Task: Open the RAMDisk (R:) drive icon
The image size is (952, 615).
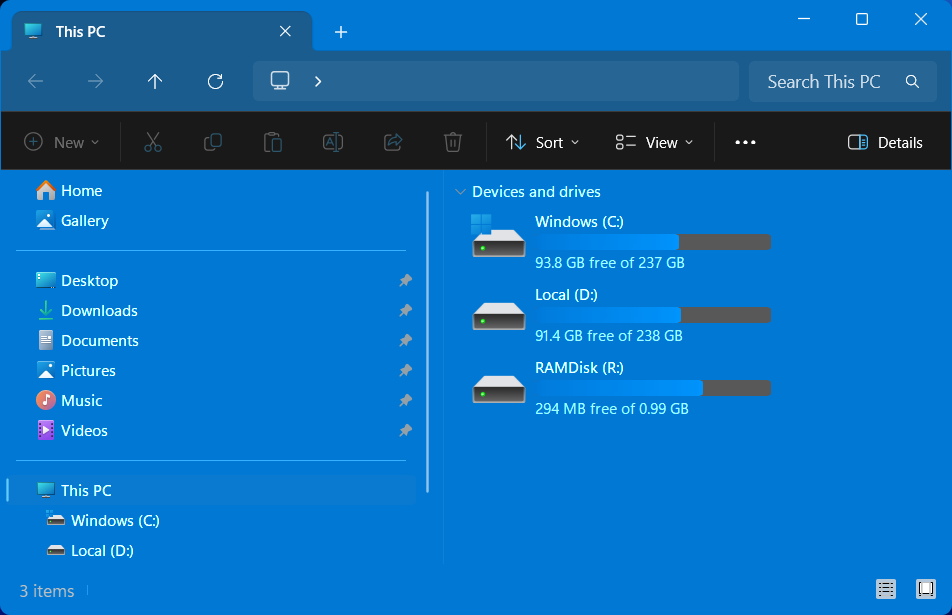Action: point(498,389)
